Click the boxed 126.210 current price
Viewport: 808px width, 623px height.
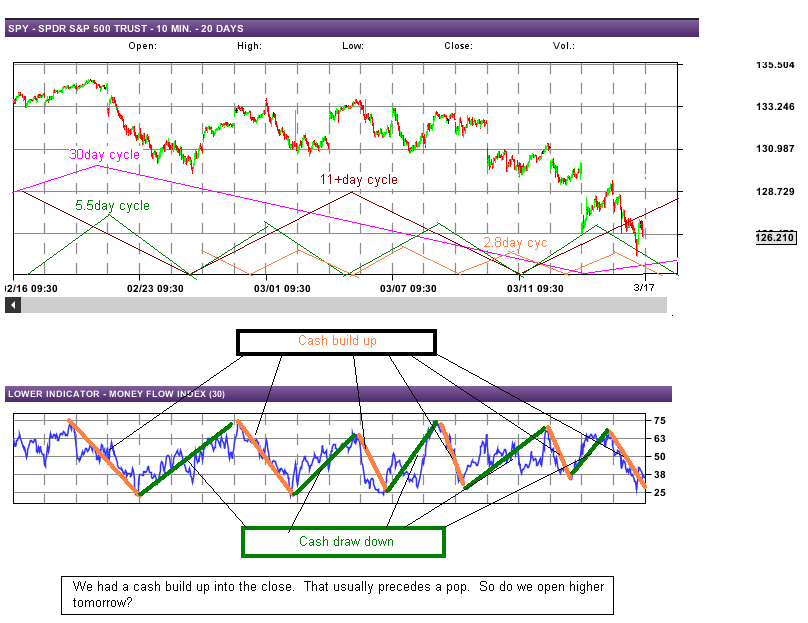(775, 238)
